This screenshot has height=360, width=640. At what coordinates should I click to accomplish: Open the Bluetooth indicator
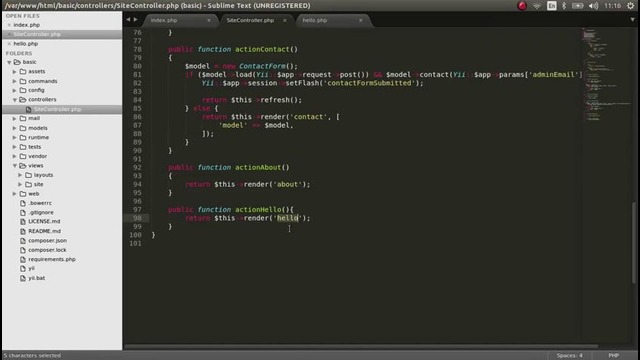click(564, 6)
